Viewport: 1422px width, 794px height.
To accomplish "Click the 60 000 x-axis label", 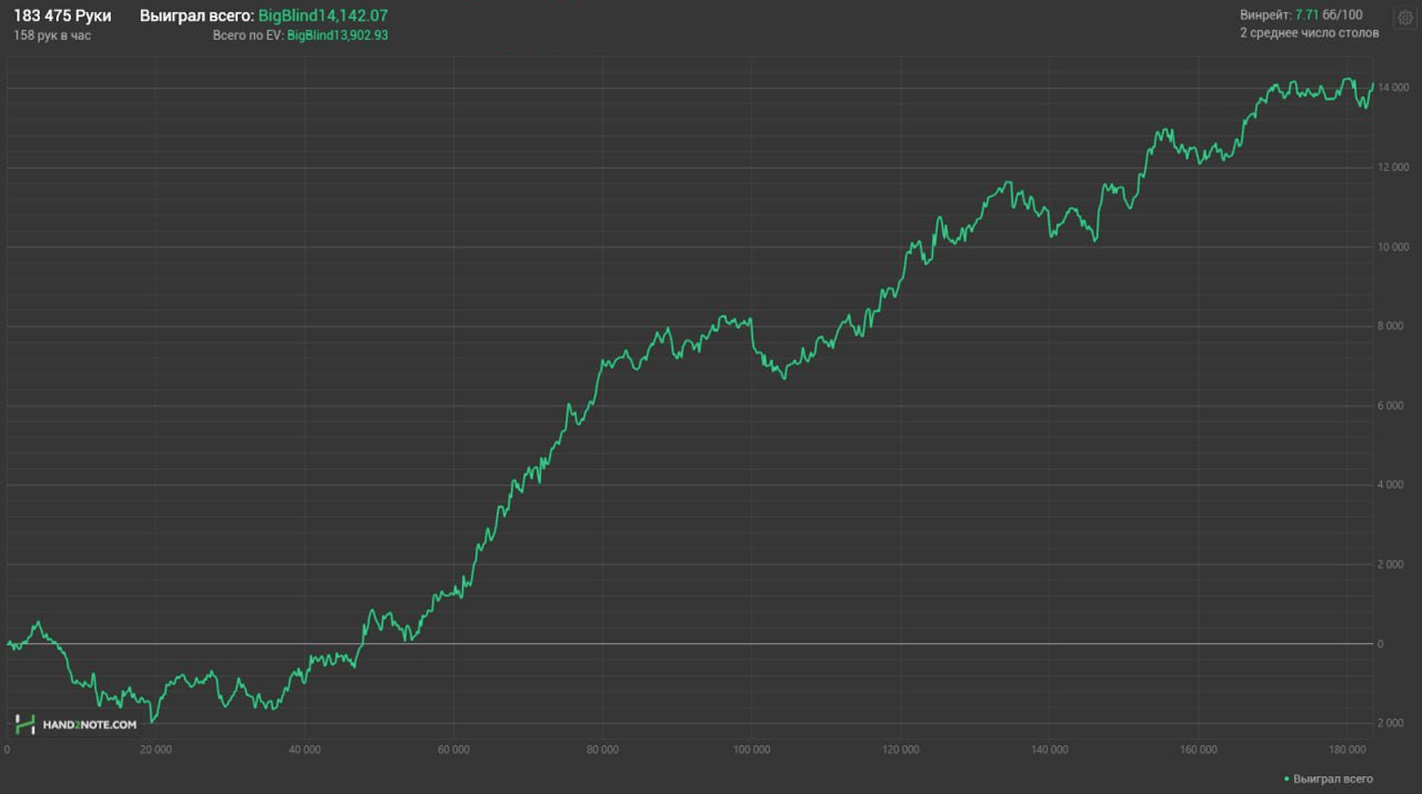I will (x=453, y=750).
